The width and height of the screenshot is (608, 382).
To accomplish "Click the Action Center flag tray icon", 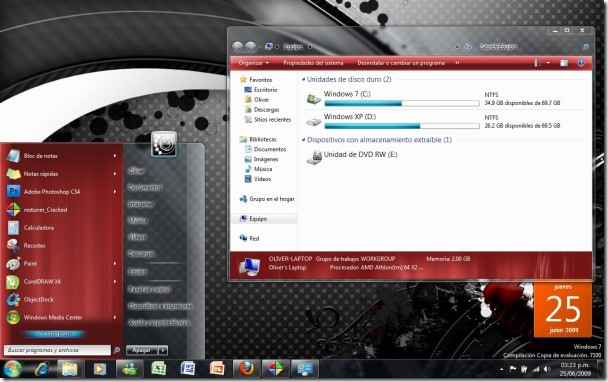I will point(513,369).
